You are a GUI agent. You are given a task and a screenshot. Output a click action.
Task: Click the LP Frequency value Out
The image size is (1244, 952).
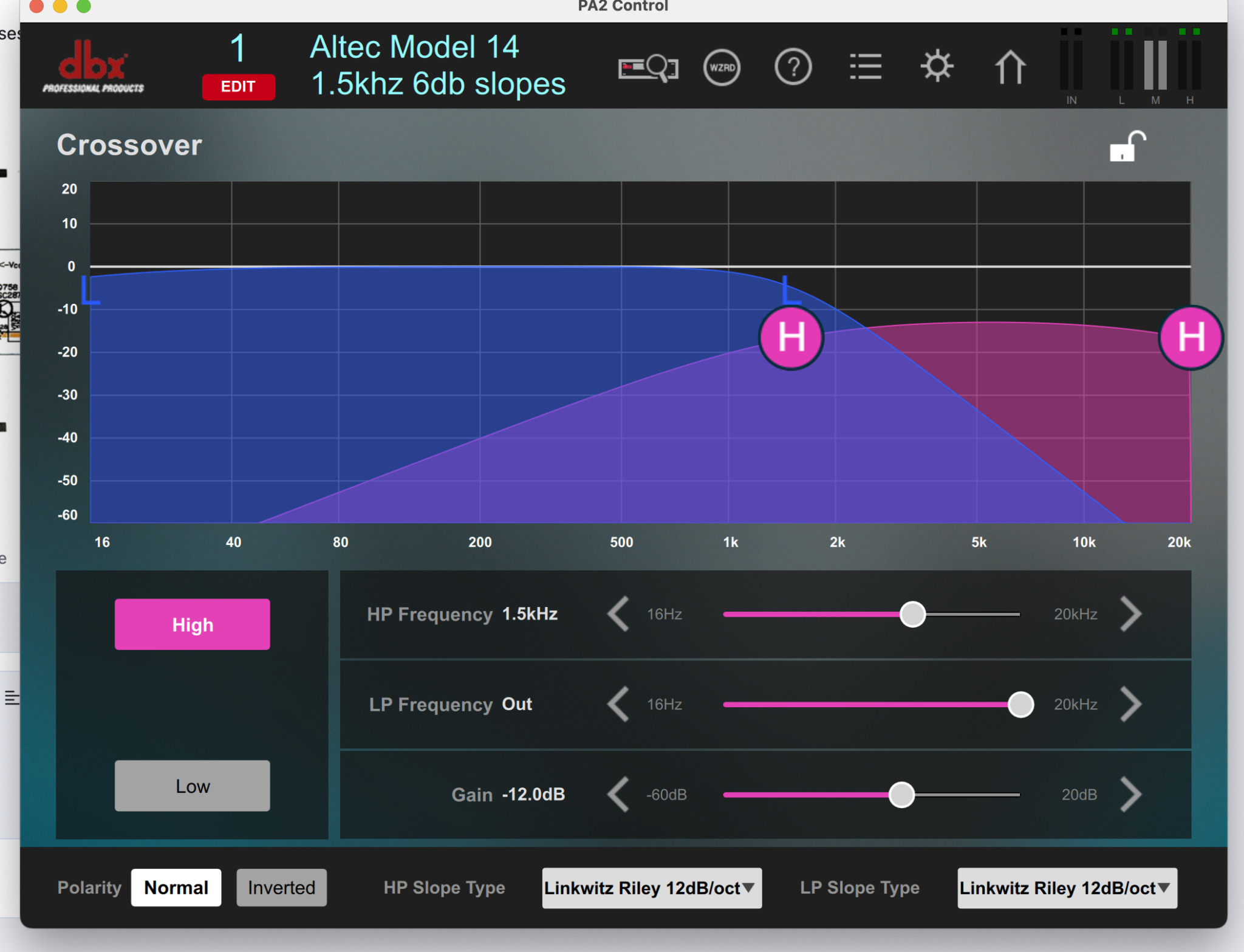coord(517,704)
